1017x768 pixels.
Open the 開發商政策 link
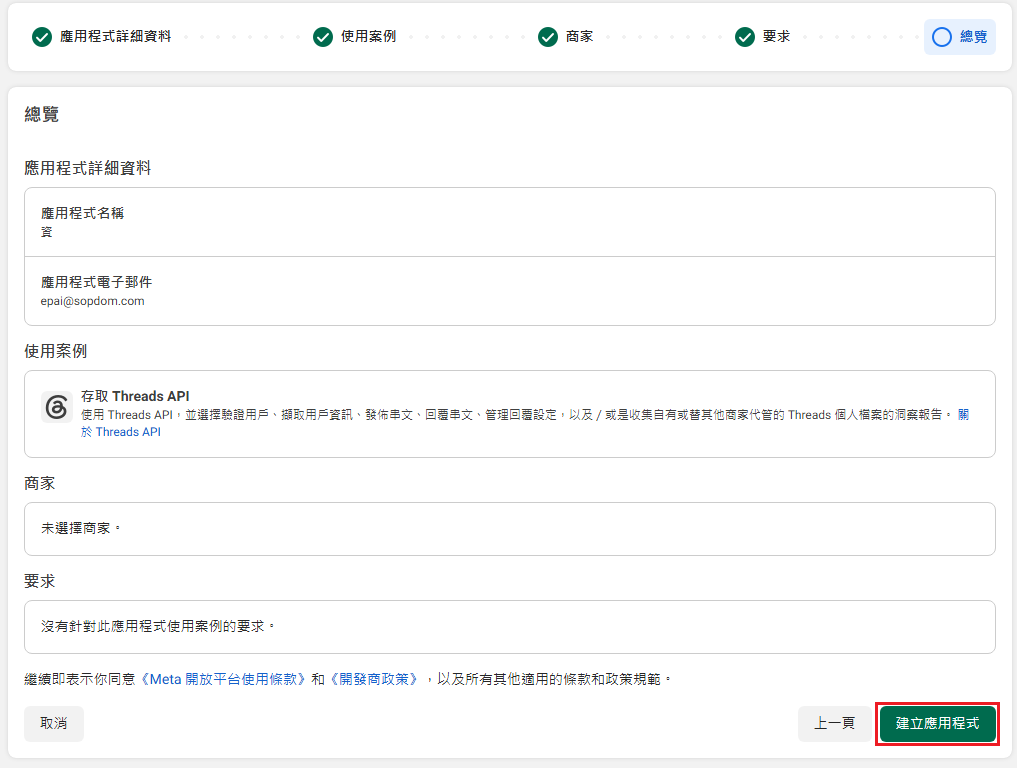click(376, 679)
